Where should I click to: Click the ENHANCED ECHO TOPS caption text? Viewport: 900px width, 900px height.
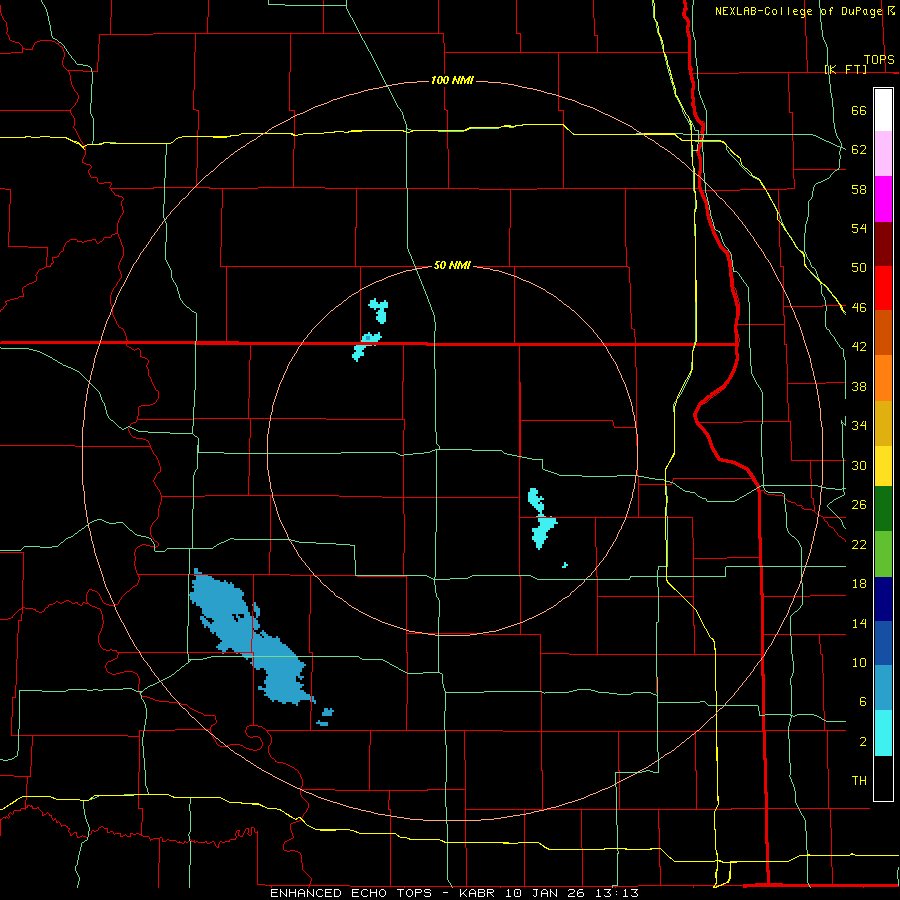click(351, 893)
